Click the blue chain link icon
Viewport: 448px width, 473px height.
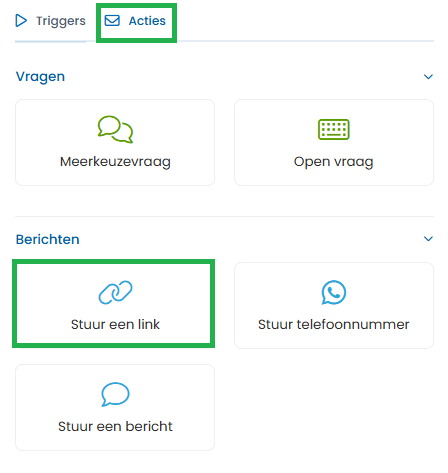115,292
